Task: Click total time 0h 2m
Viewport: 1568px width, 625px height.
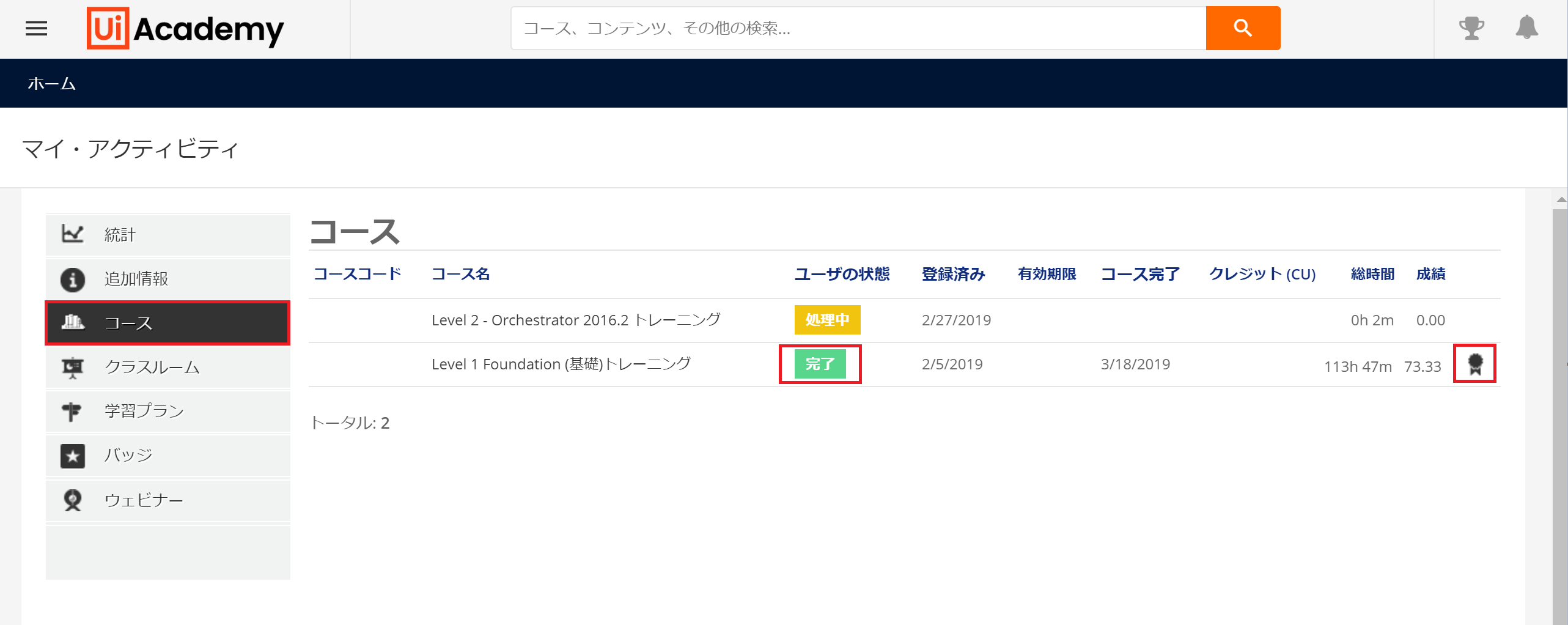Action: (x=1372, y=320)
